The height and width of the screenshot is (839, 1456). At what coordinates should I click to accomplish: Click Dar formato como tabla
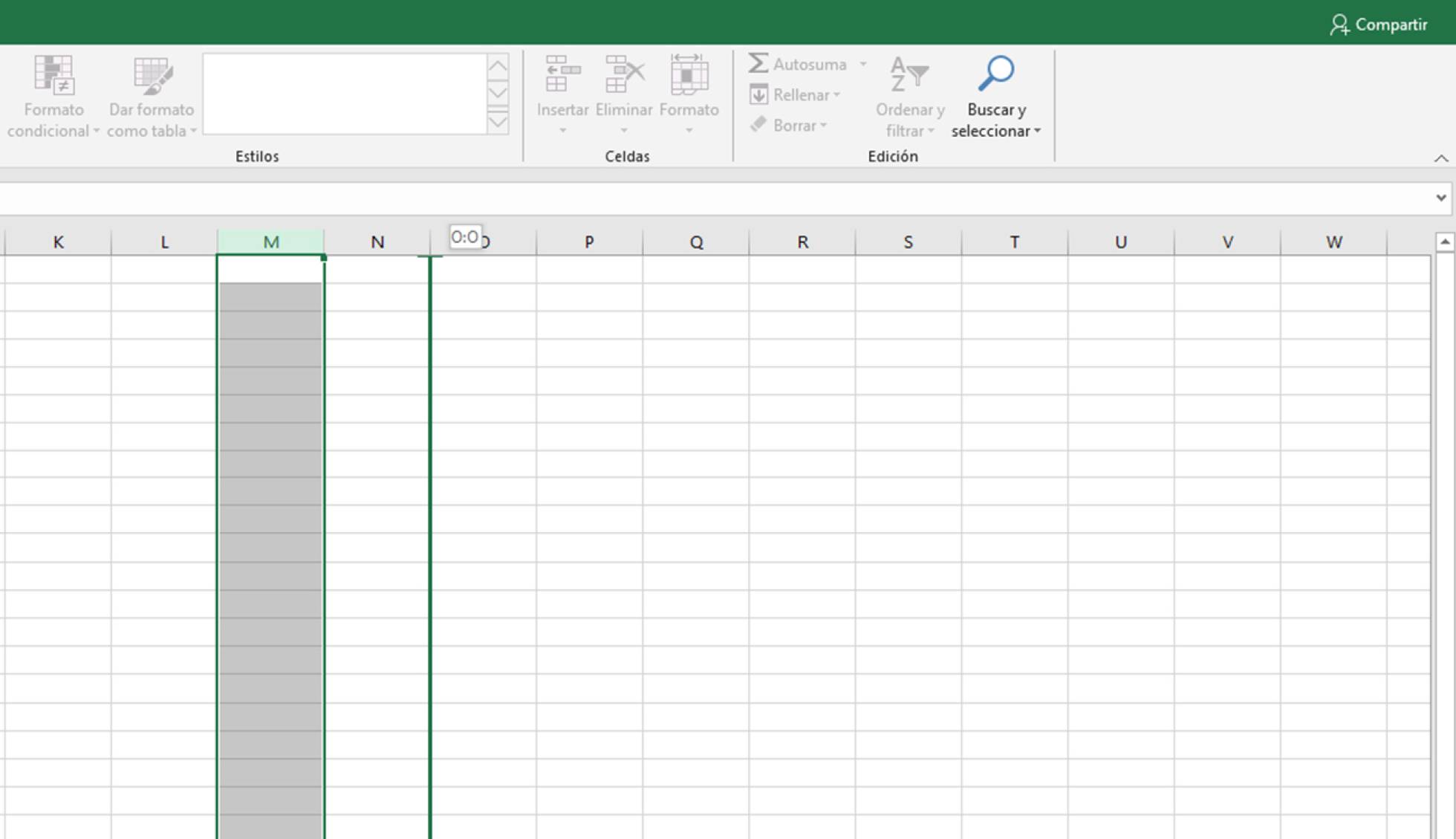(151, 95)
